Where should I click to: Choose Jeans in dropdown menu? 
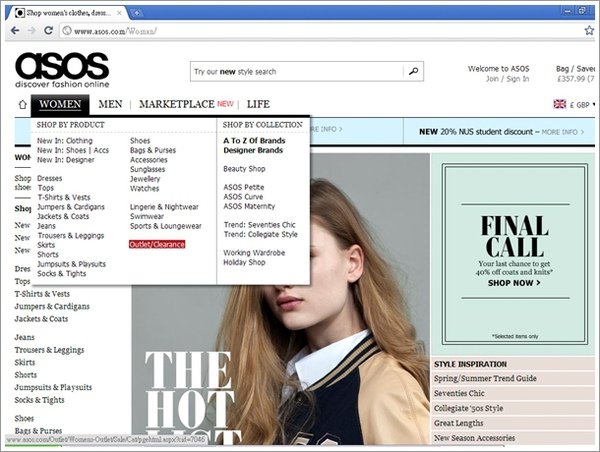click(46, 226)
